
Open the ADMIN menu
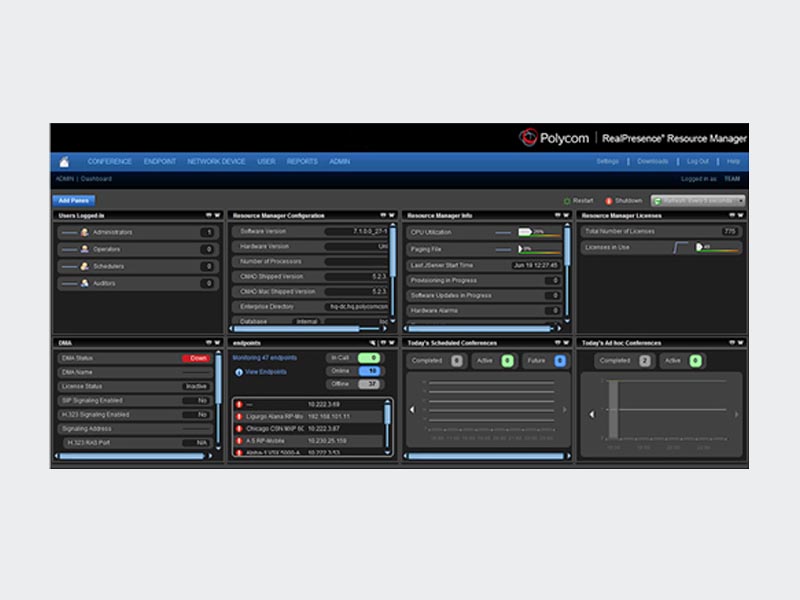point(340,160)
